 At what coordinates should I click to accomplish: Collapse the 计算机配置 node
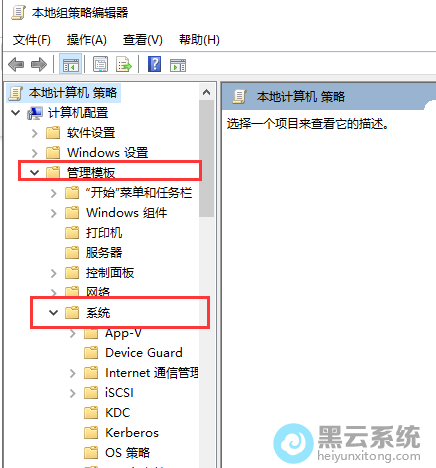(x=15, y=113)
